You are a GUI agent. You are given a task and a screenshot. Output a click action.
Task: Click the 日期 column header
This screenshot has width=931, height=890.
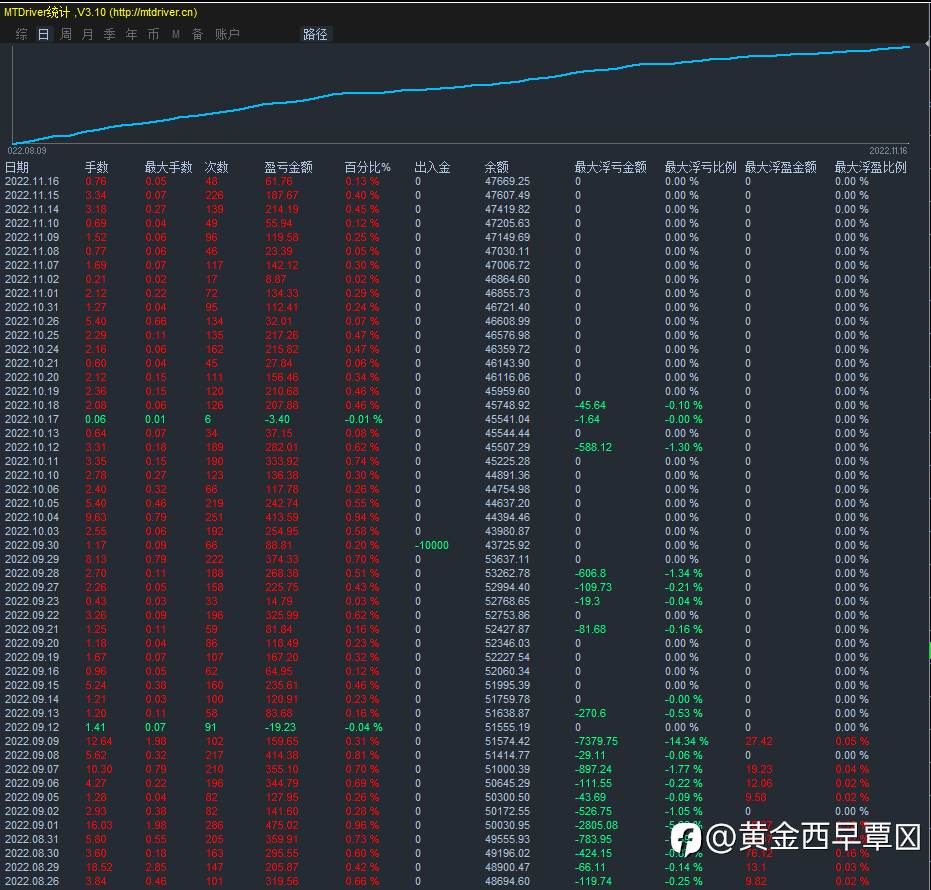[17, 168]
